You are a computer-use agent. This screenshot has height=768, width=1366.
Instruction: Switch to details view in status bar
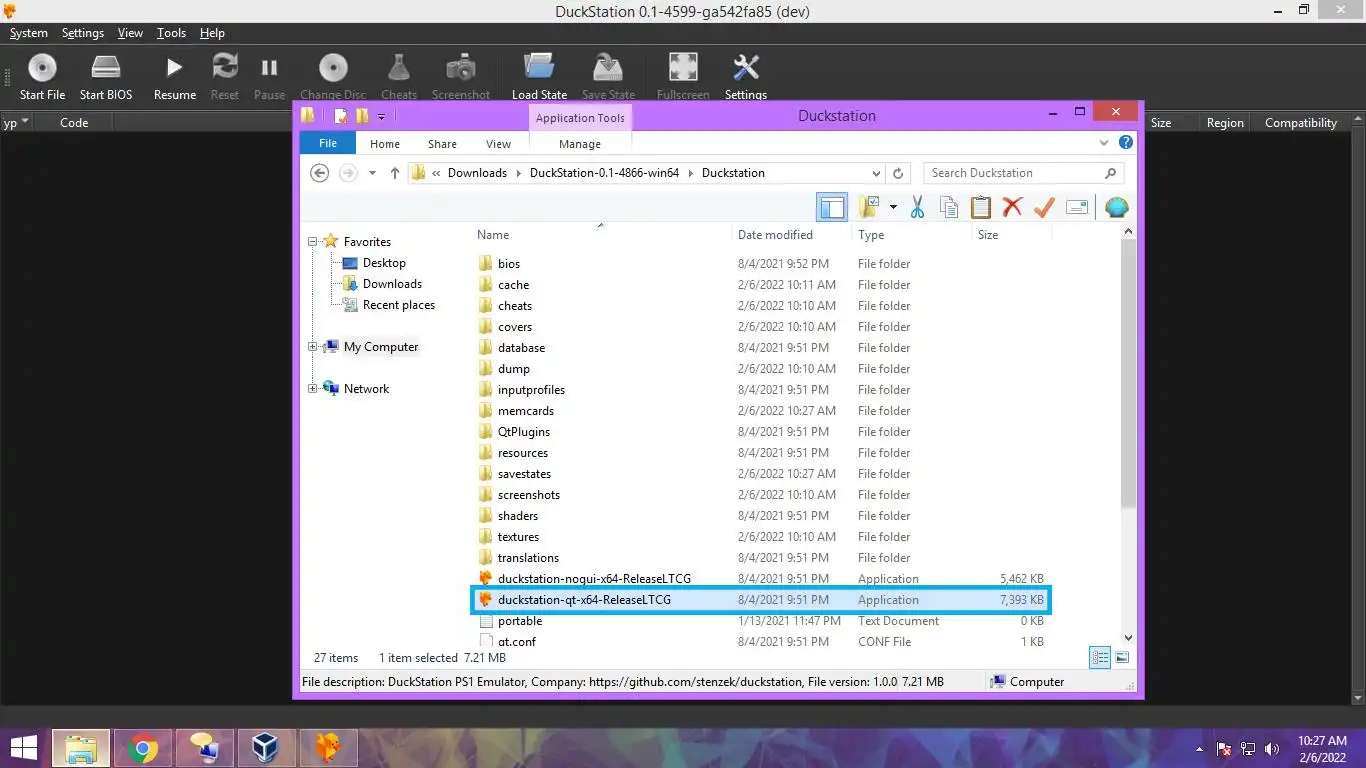[x=1100, y=657]
